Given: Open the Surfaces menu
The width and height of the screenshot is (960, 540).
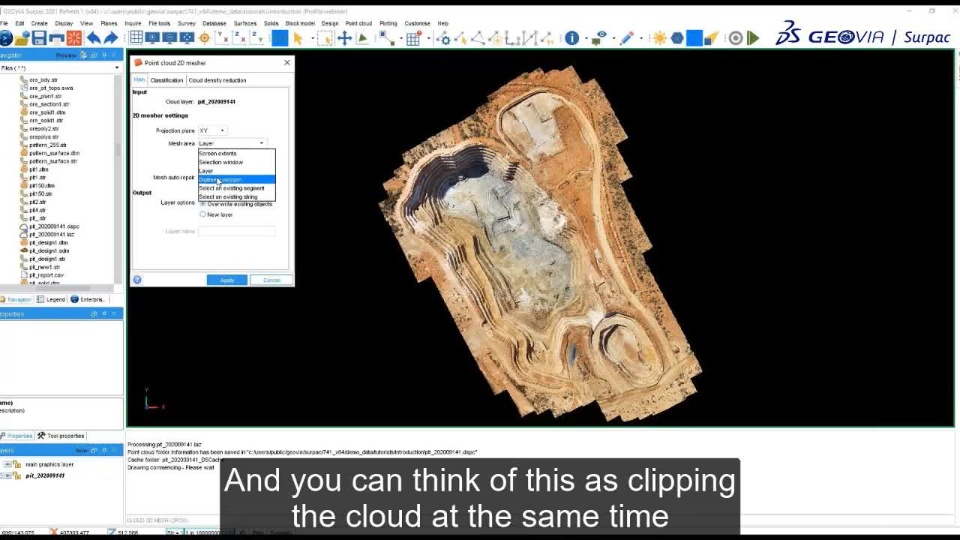Looking at the screenshot, I should [245, 23].
